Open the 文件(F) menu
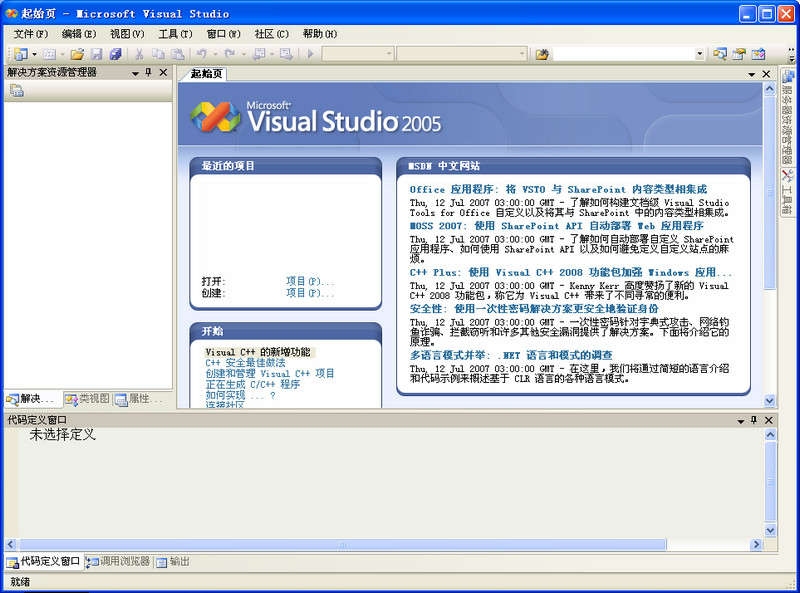Screen dimensions: 800x593 (x=31, y=34)
